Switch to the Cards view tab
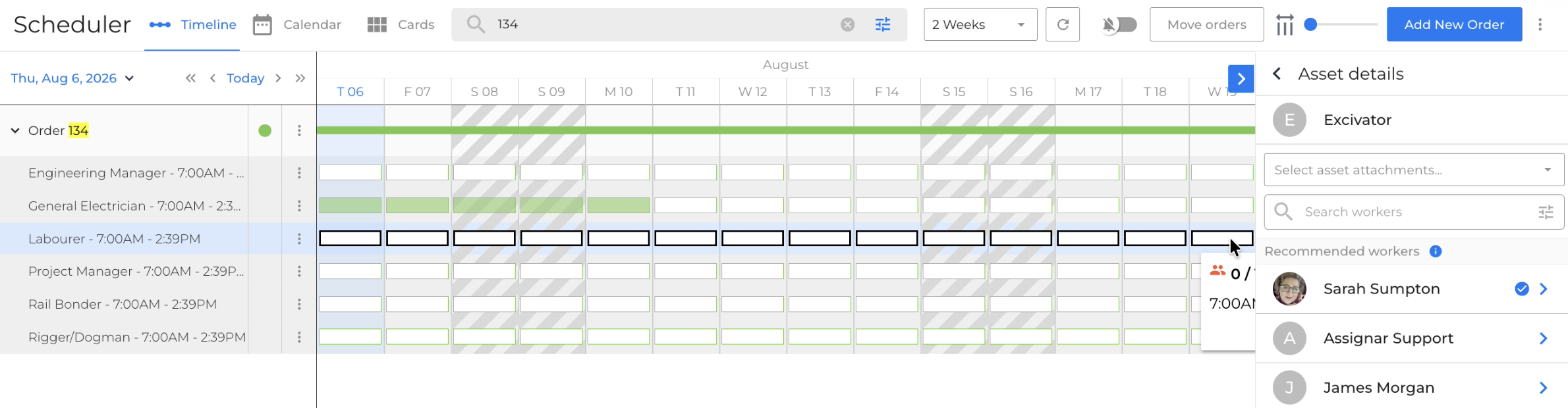Screen dimensions: 1568x408 [401, 25]
